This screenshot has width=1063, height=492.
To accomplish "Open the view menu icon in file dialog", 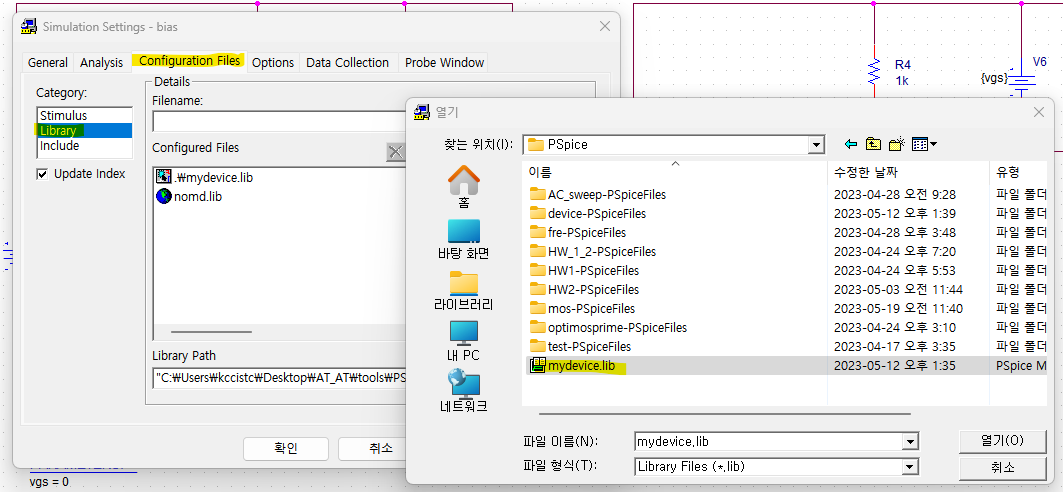I will pos(923,144).
